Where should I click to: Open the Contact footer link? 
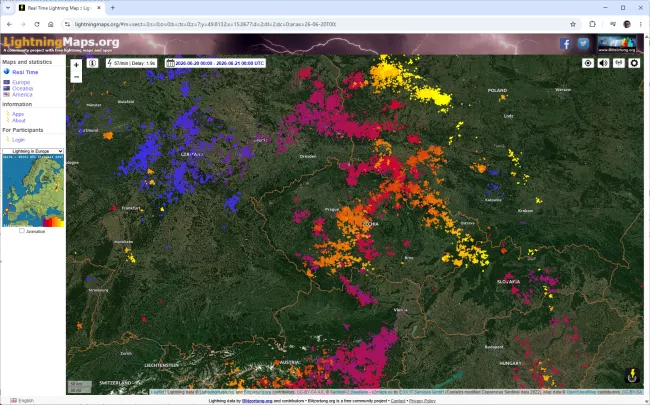pyautogui.click(x=398, y=401)
